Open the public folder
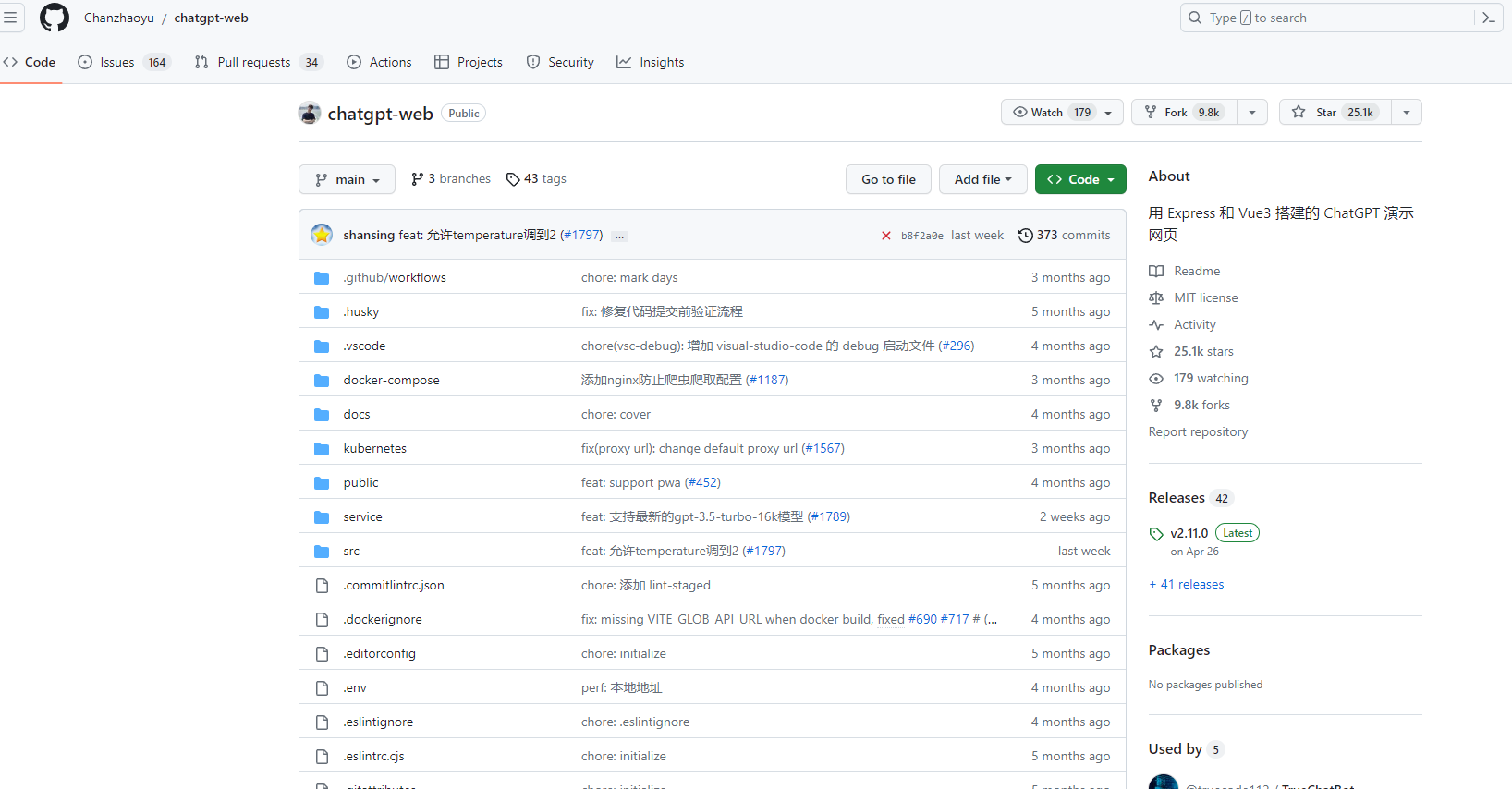The image size is (1512, 789). 360,483
